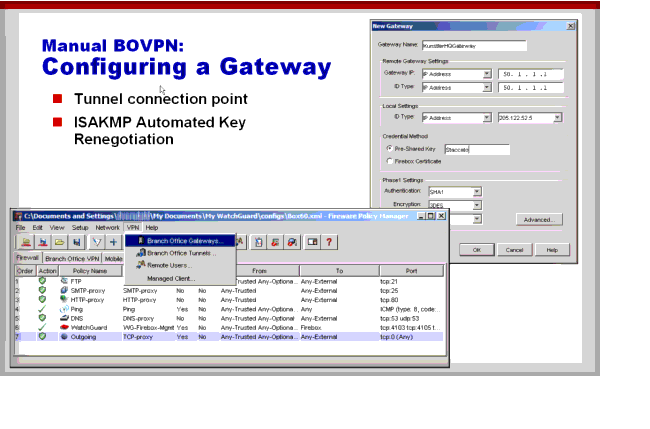Click the add policy plus icon
Image resolution: width=650 pixels, height=429 pixels.
[x=114, y=242]
